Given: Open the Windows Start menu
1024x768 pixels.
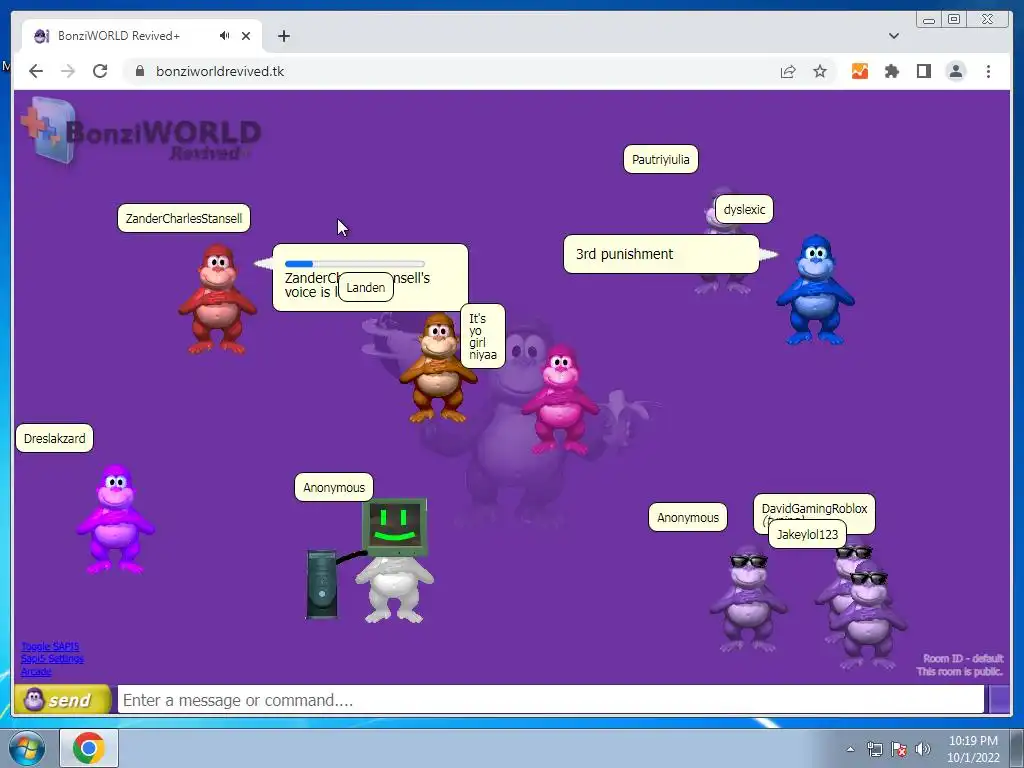Looking at the screenshot, I should tap(26, 748).
